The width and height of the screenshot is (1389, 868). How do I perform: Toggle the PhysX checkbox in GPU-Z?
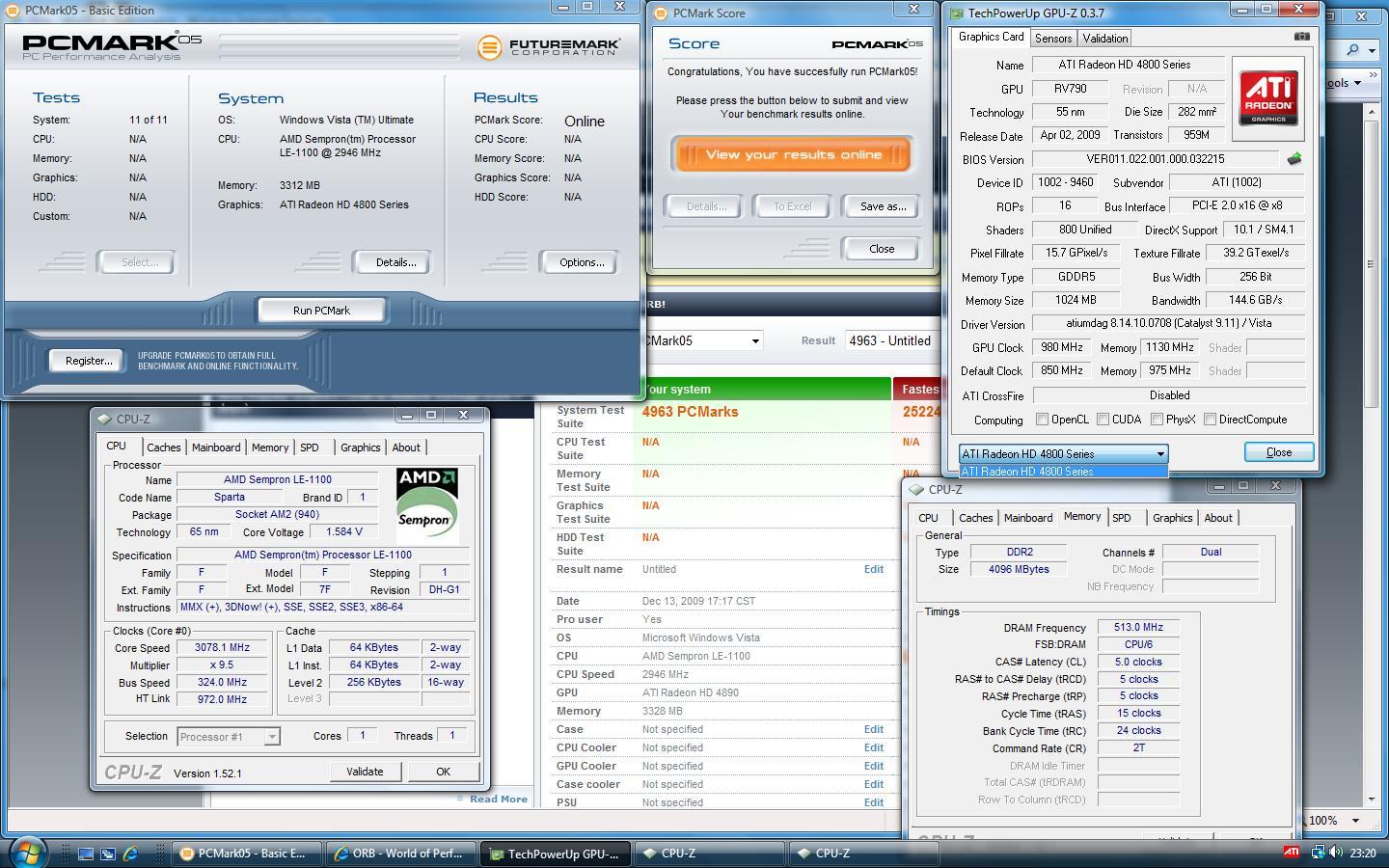1156,420
